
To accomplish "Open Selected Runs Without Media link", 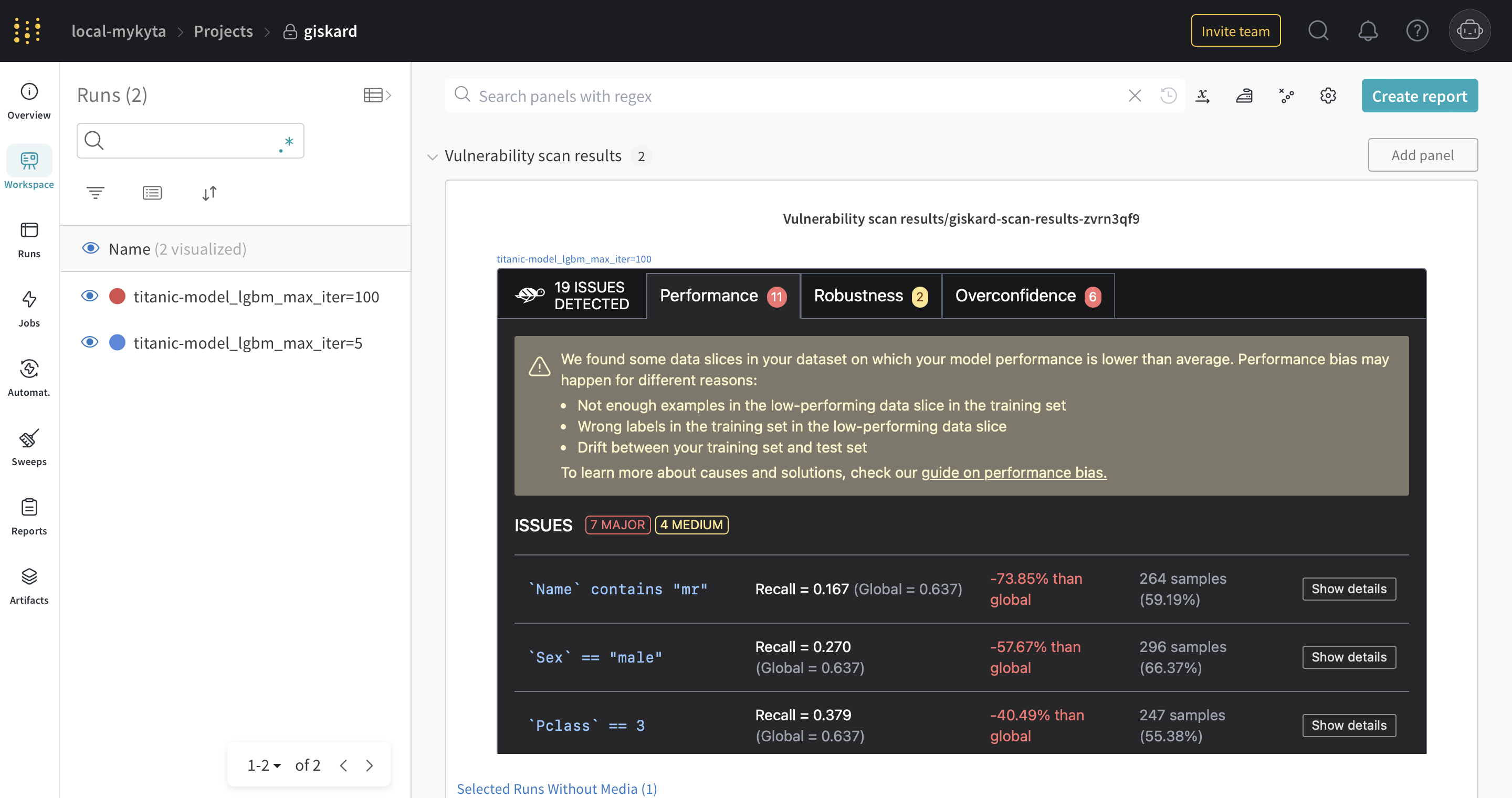I will (x=556, y=788).
